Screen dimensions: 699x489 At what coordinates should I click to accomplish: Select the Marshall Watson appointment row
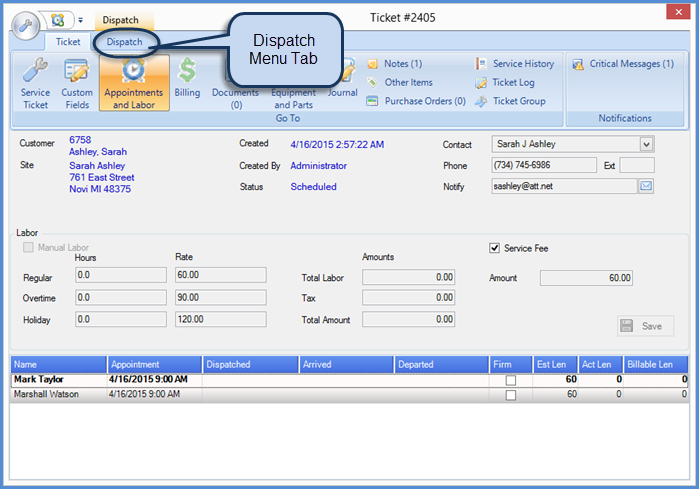(350, 394)
